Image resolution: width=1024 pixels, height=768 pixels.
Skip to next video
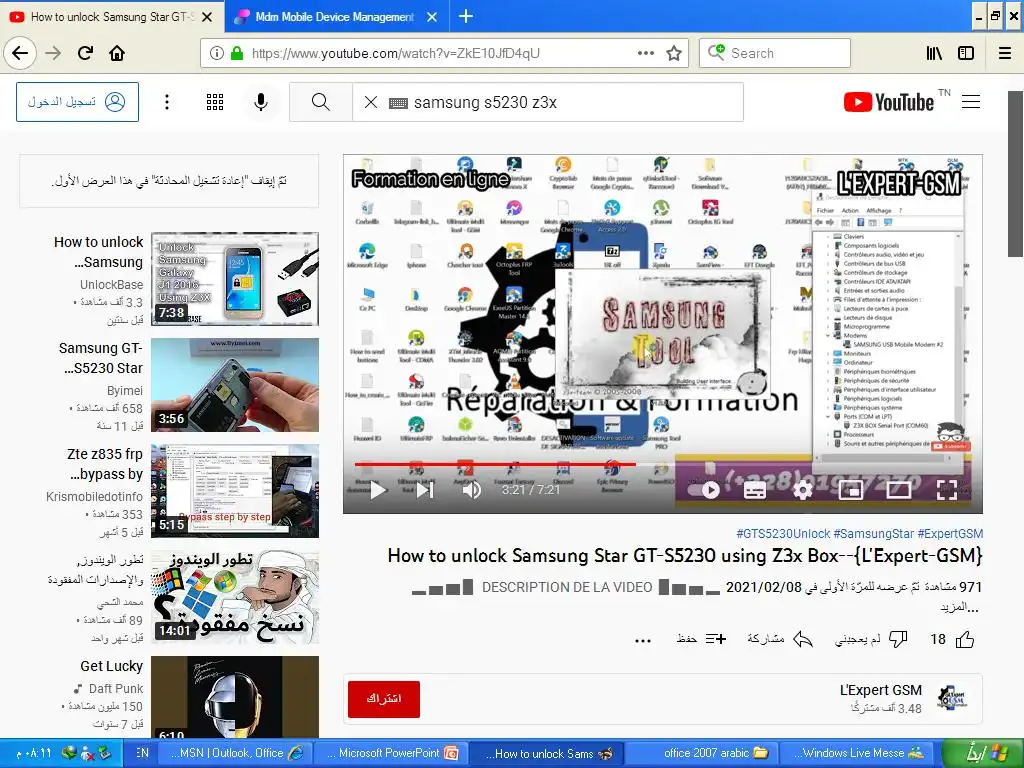[425, 490]
